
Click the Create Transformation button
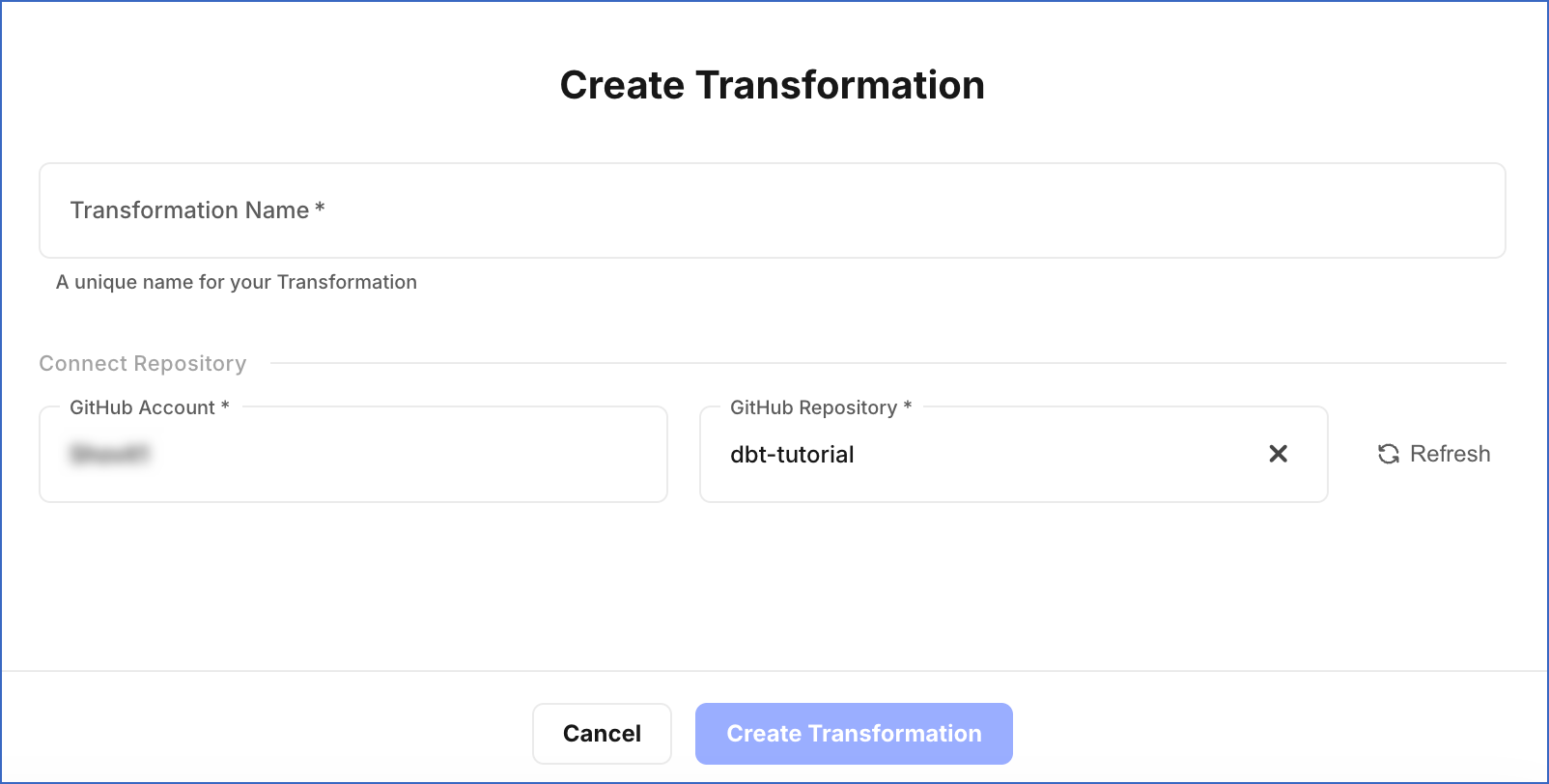(854, 734)
